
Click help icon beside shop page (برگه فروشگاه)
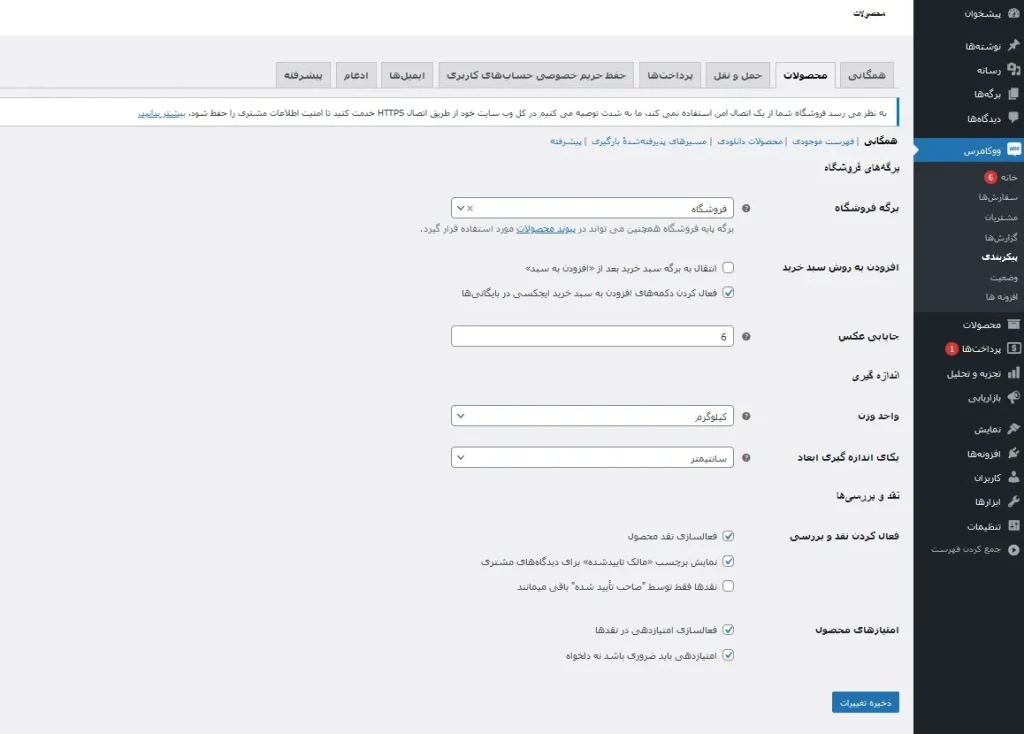746,209
